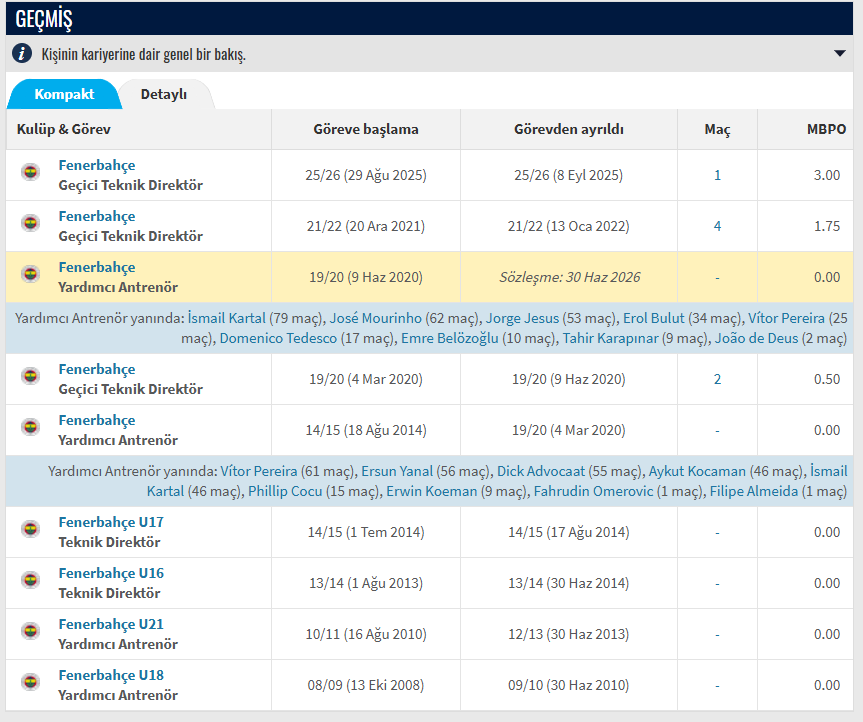Click the Göreve başlama column header
This screenshot has height=722, width=863.
click(x=366, y=129)
